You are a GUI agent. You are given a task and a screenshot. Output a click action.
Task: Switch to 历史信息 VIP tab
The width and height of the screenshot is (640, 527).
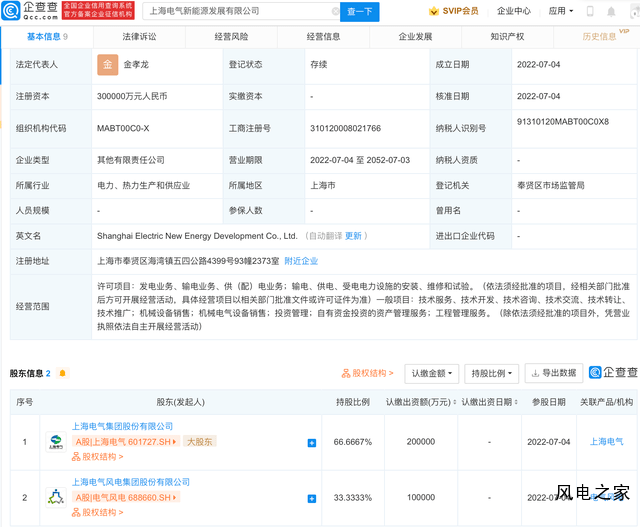[599, 37]
